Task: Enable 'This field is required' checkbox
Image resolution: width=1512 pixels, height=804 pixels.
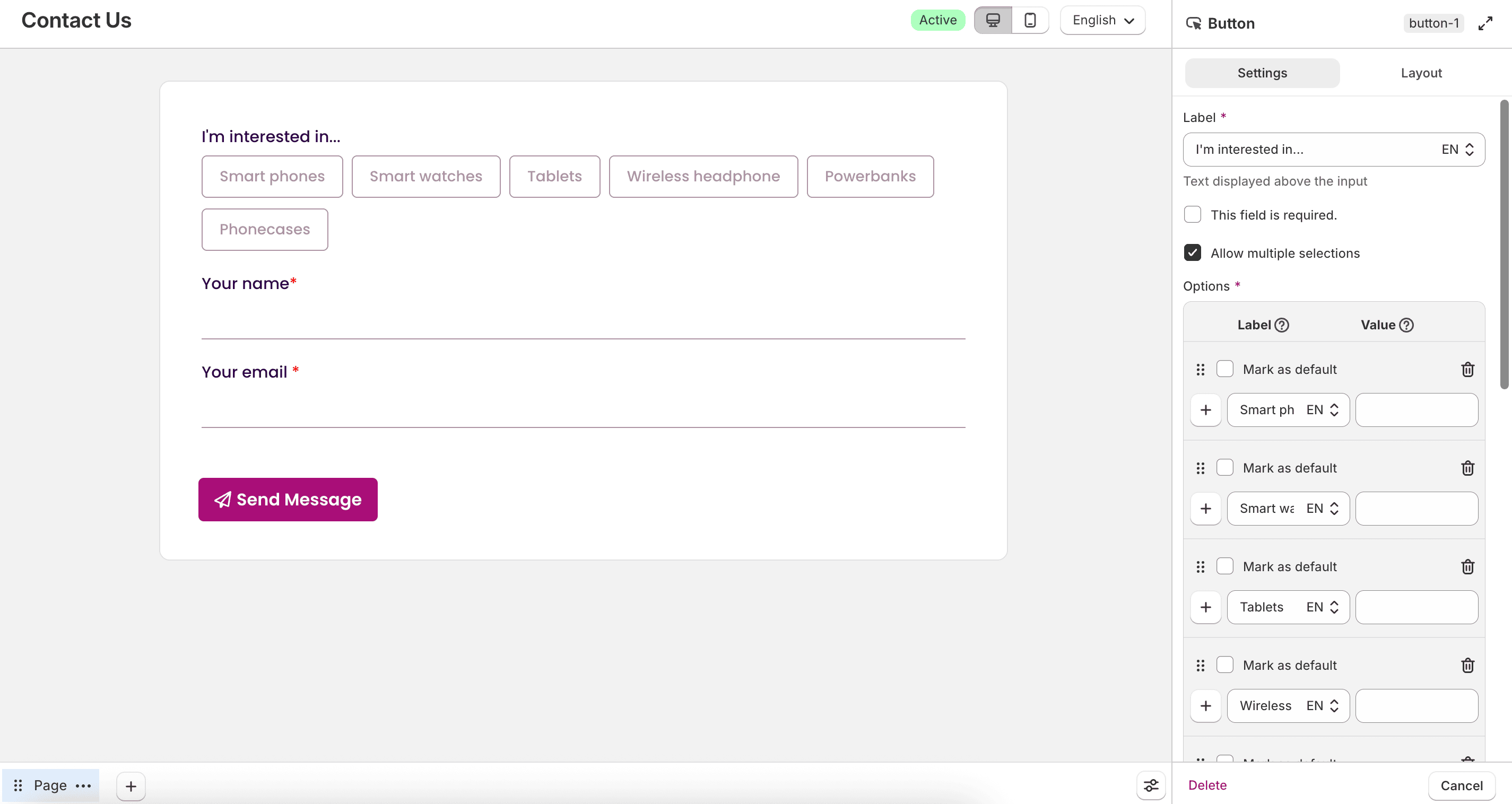Action: click(x=1192, y=215)
